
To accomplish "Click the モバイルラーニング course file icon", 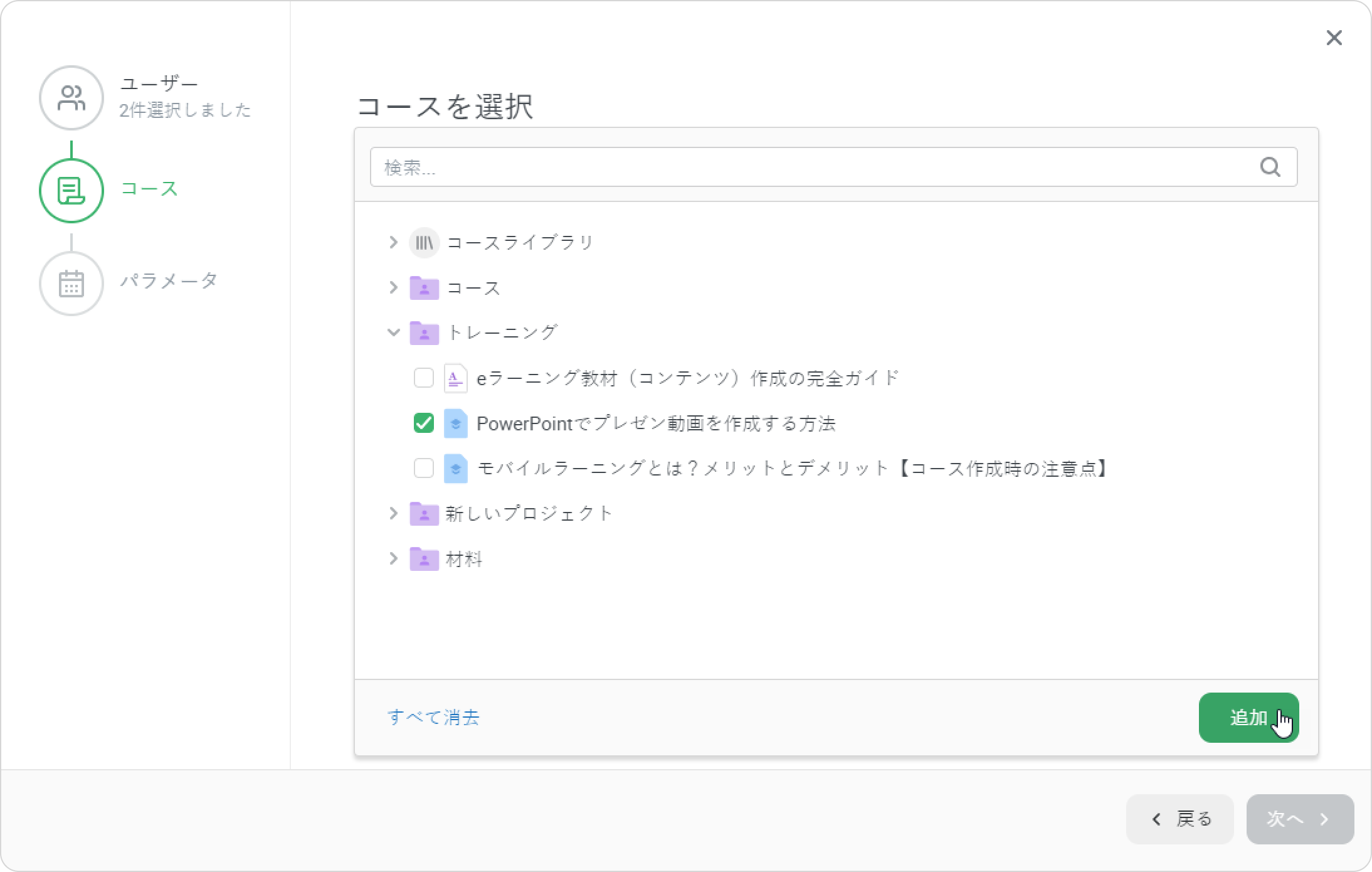I will [455, 469].
